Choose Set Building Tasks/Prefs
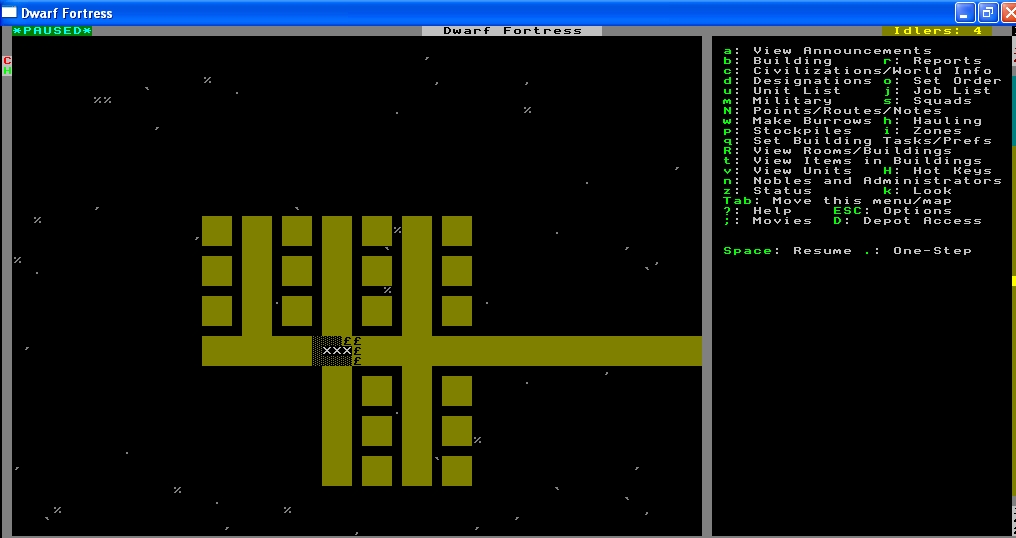Screen dimensions: 1016x538 tap(857, 141)
